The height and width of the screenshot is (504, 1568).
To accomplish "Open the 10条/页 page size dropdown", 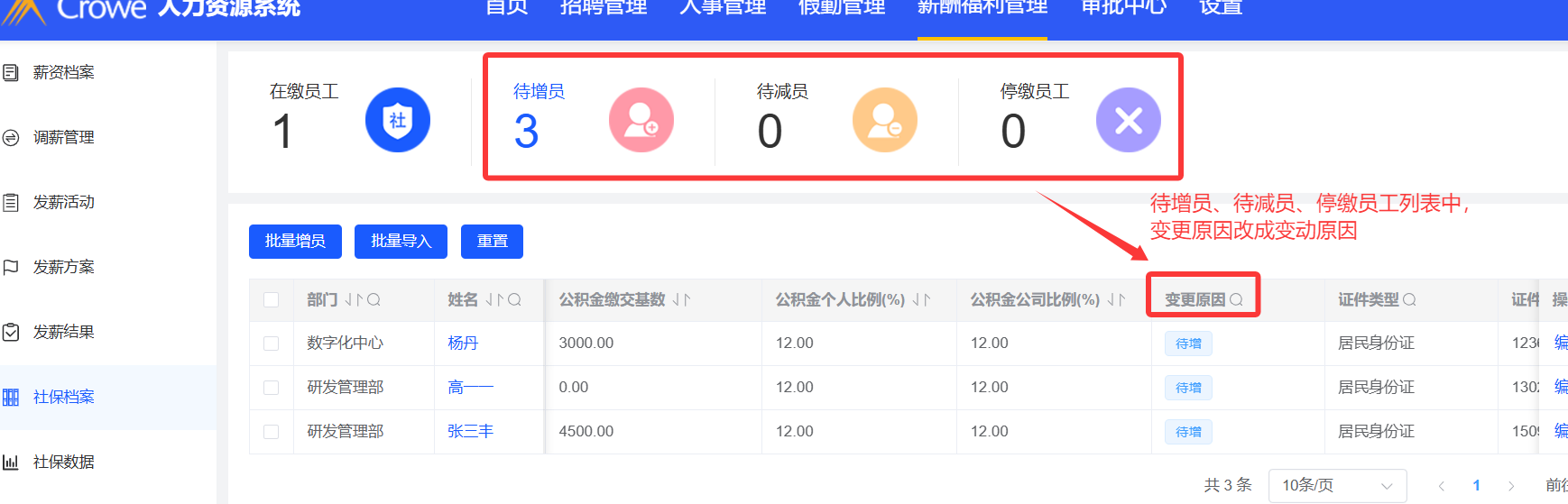I will coord(1337,485).
